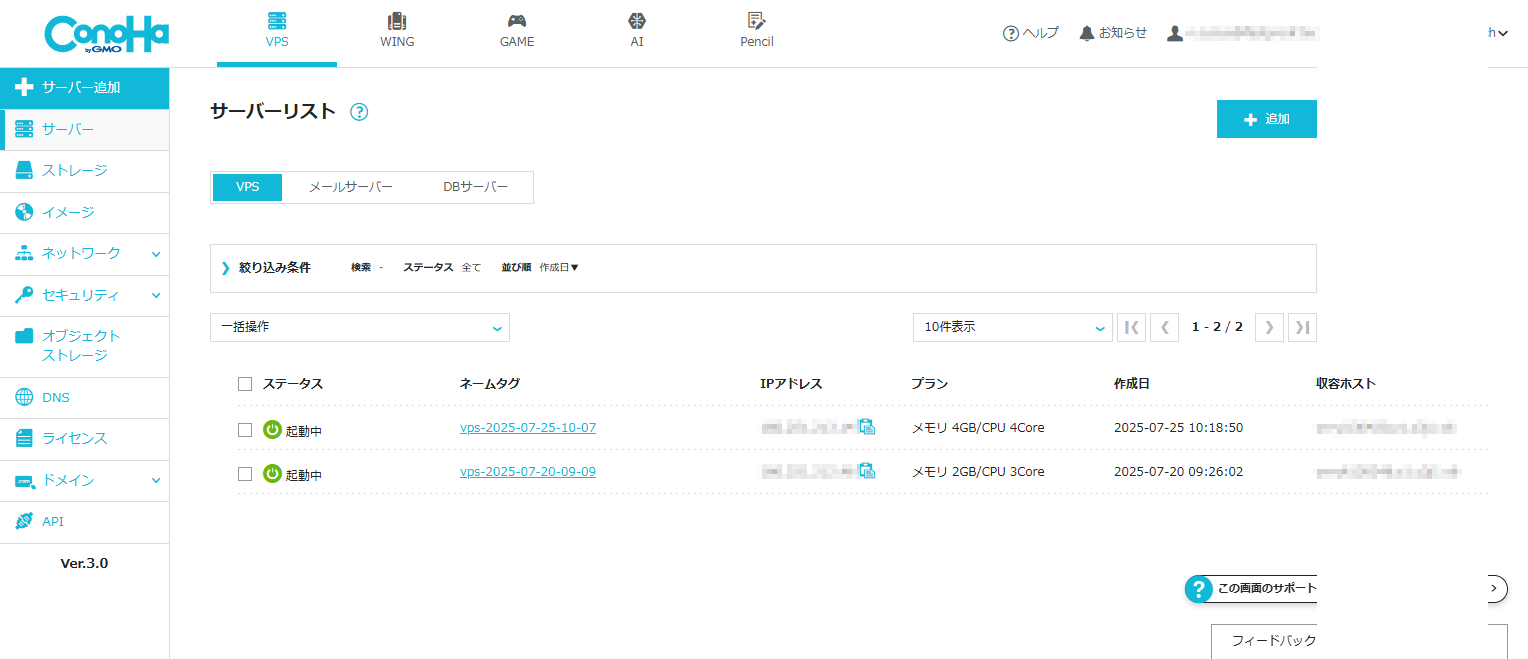Viewport: 1528px width, 659px height.
Task: Open ストレージ in the sidebar
Action: pos(84,171)
